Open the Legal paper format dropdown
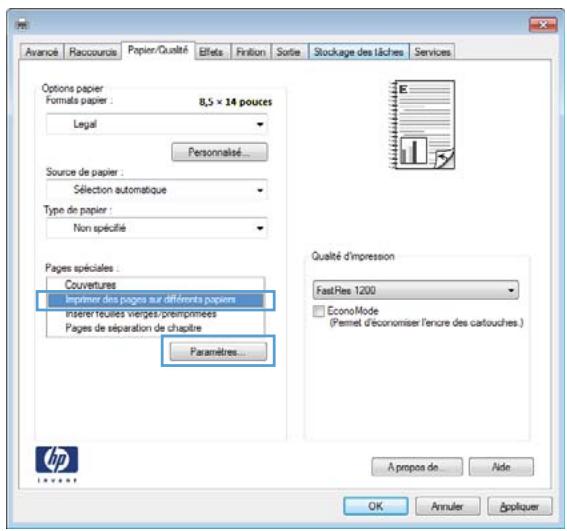This screenshot has height=531, width=567. [x=157, y=124]
